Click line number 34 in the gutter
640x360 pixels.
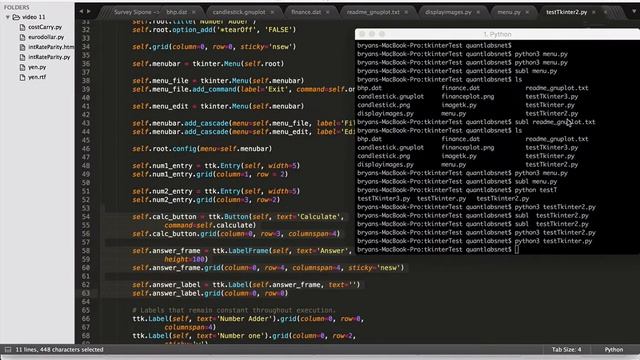86,47
